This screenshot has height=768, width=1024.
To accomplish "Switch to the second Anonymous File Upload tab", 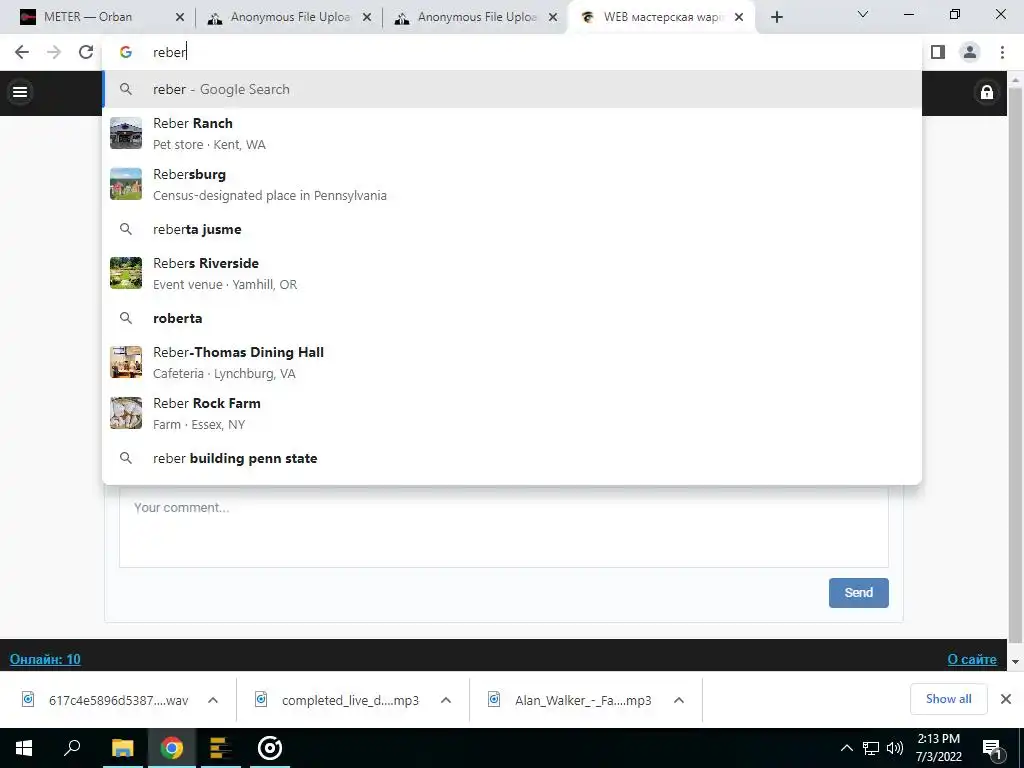I will [477, 17].
